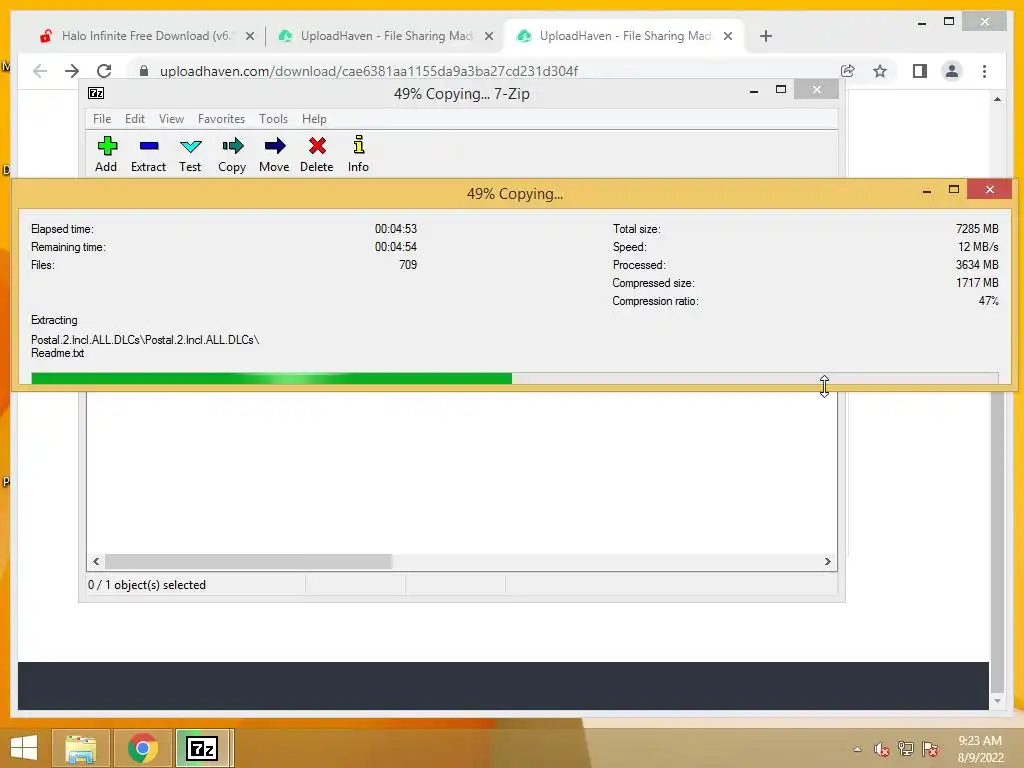Viewport: 1024px width, 768px height.
Task: Open the Tools menu in 7-Zip
Action: (273, 119)
